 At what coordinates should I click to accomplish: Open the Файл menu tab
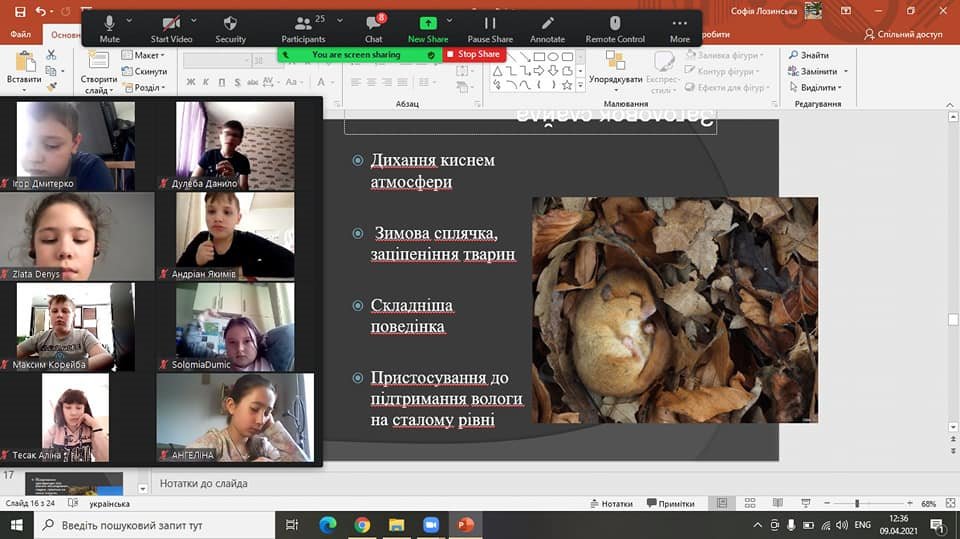[20, 35]
